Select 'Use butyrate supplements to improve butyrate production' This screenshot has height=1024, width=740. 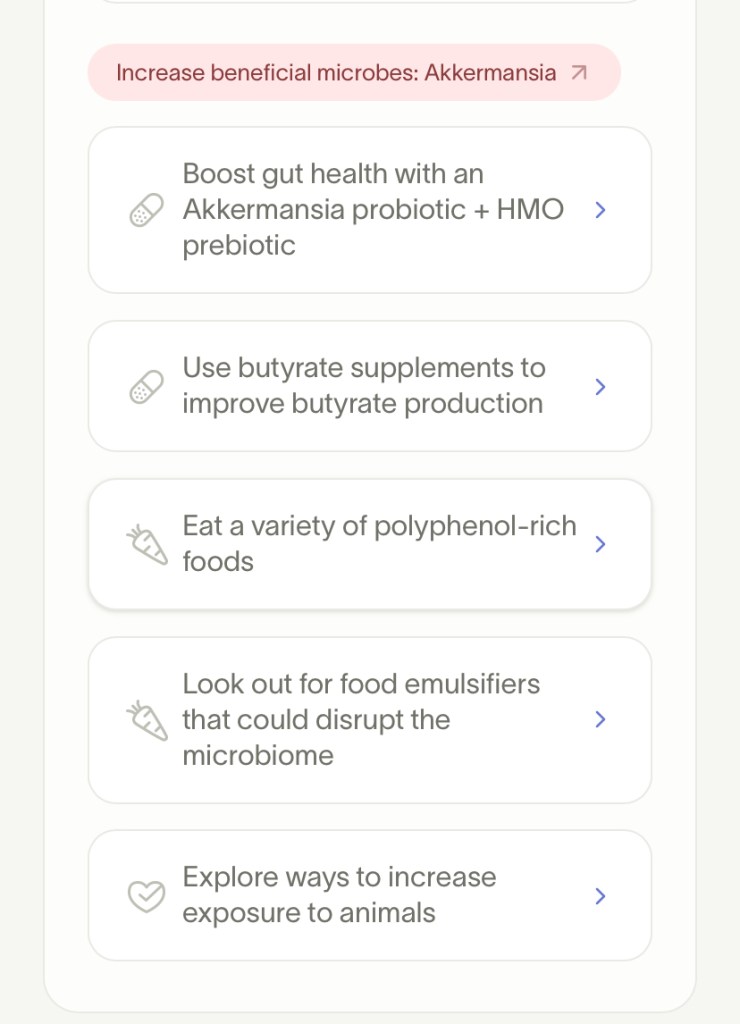click(x=364, y=386)
